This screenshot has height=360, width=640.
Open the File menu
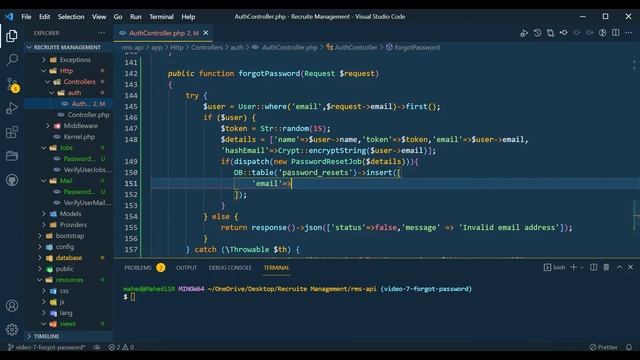tap(26, 17)
